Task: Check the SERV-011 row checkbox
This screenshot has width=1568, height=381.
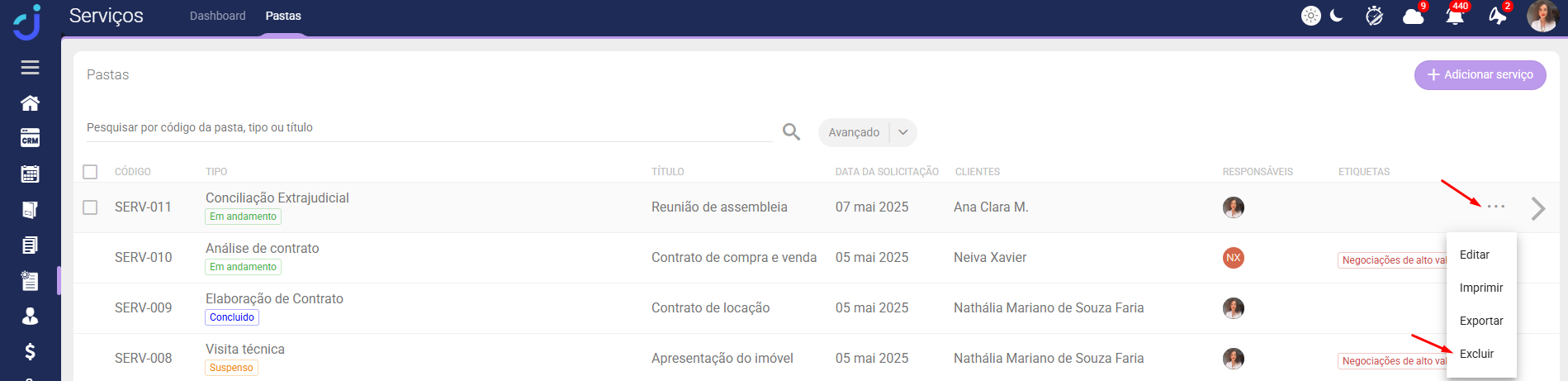Action: coord(90,207)
